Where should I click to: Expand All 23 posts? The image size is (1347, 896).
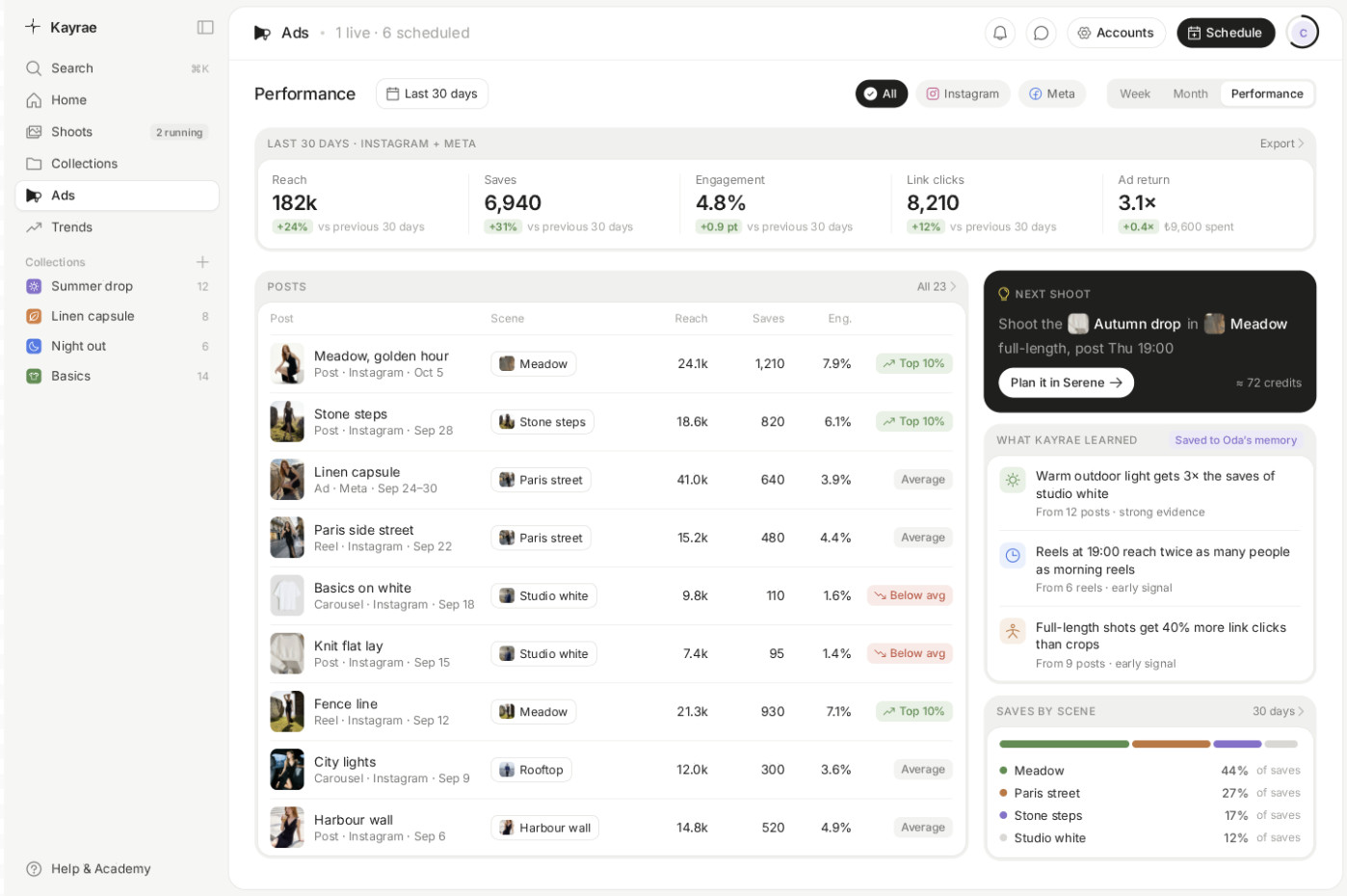pyautogui.click(x=937, y=286)
